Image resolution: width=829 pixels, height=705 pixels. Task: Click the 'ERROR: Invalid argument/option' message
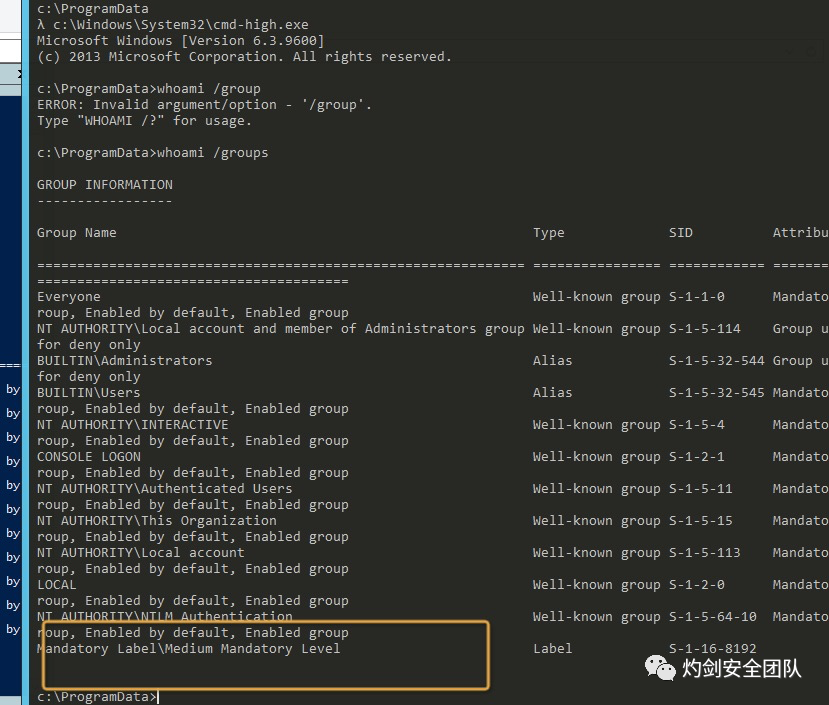point(204,105)
